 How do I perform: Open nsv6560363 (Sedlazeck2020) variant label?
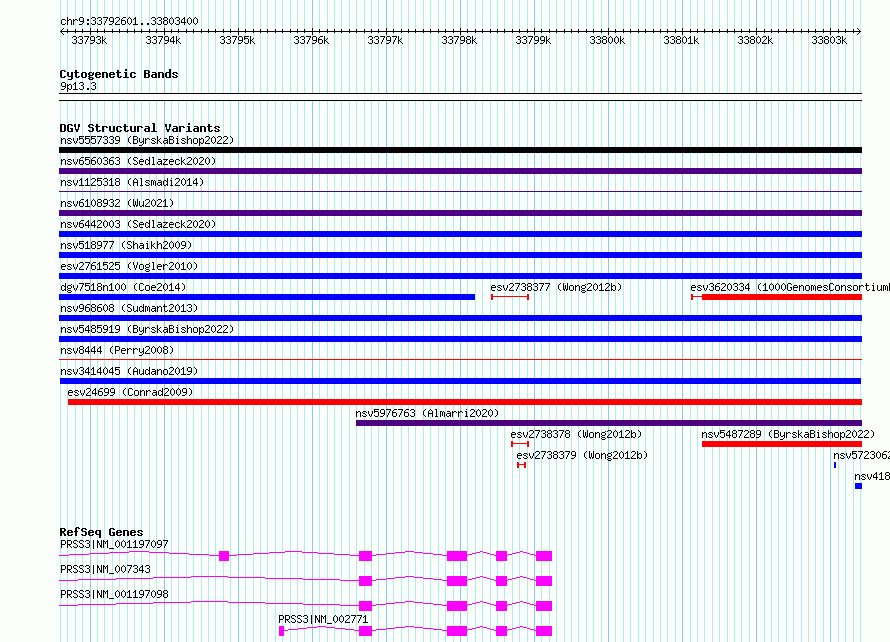(138, 161)
